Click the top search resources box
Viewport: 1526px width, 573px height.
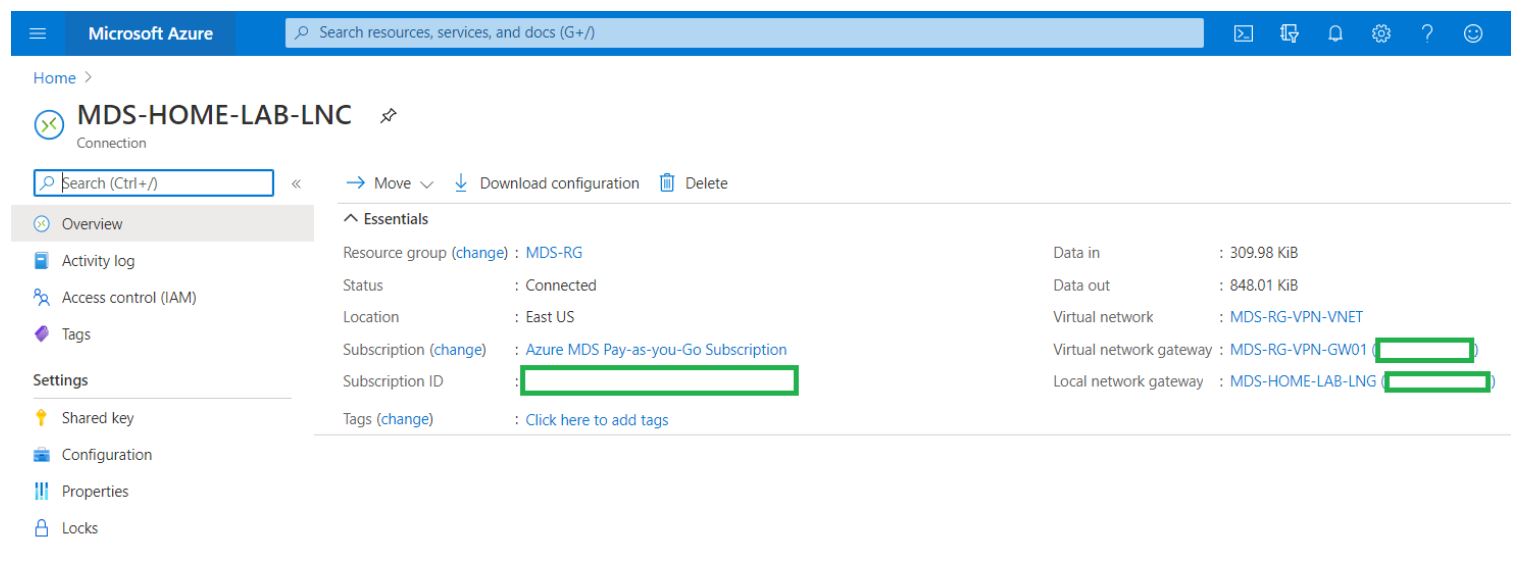(x=744, y=33)
